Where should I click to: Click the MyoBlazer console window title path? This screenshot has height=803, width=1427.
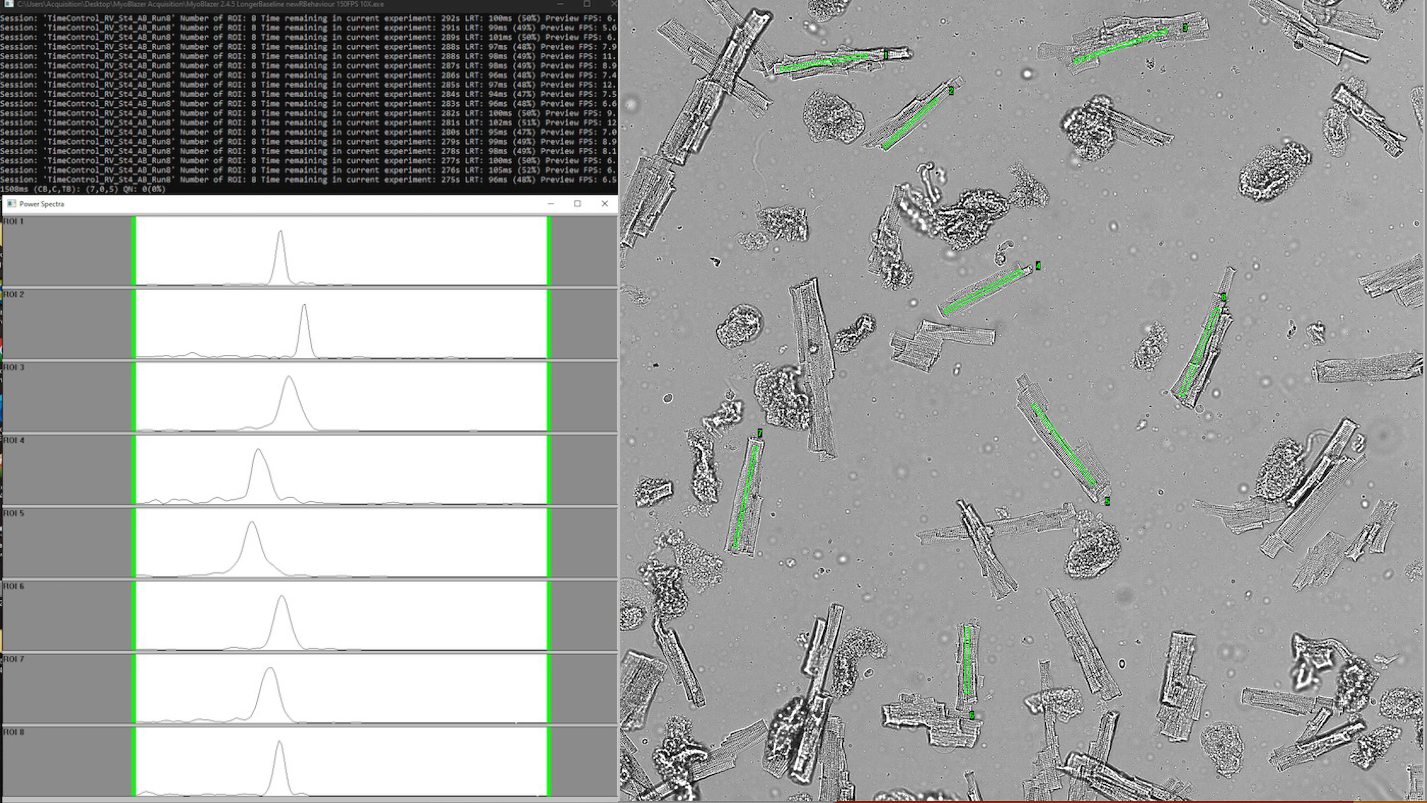[200, 4]
